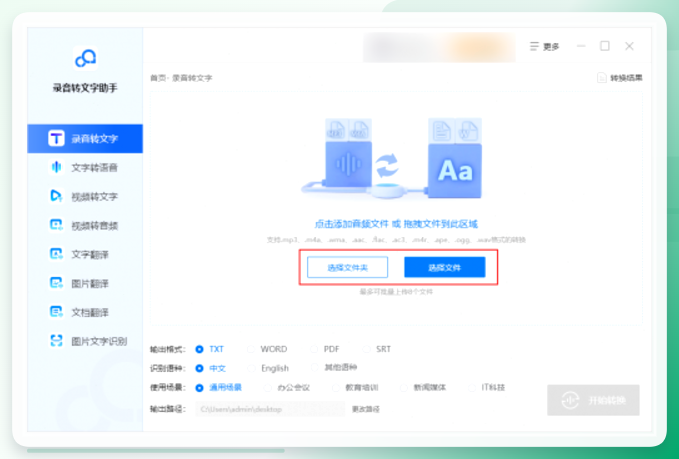679x459 pixels.
Task: Click the blurred account banner at top
Action: point(439,47)
